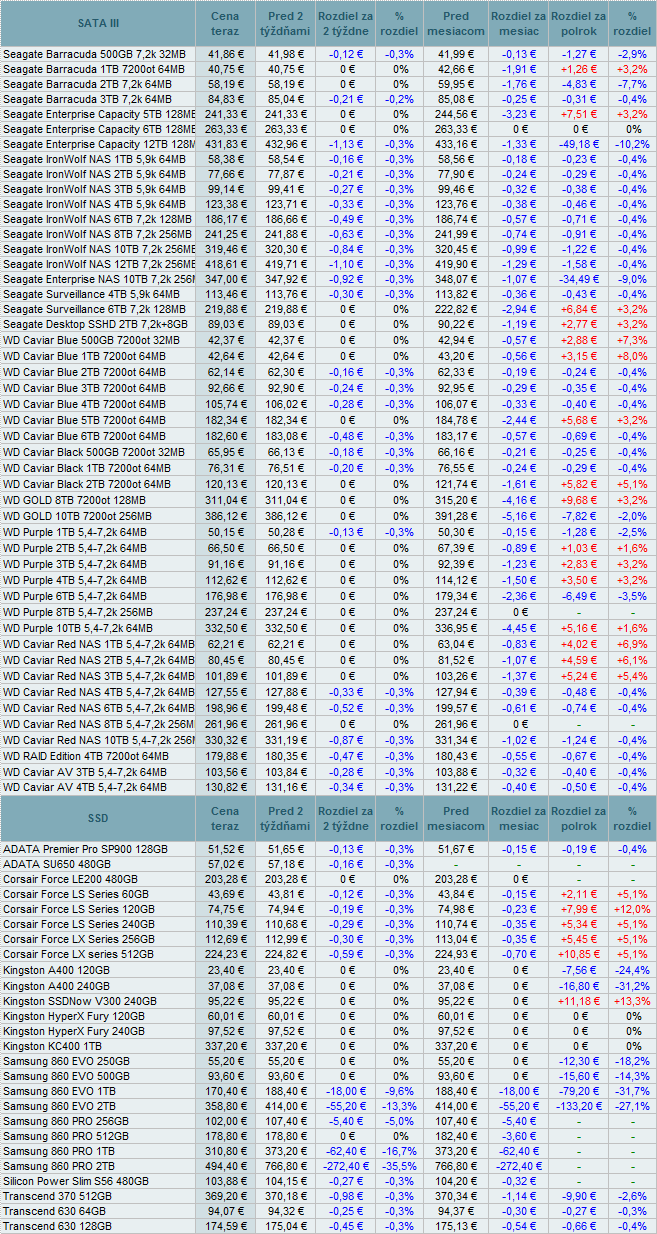Screen dimensions: 657x1234
Task: Click +12,0% change for Corsair Force LS 120GB
Action: click(x=631, y=909)
